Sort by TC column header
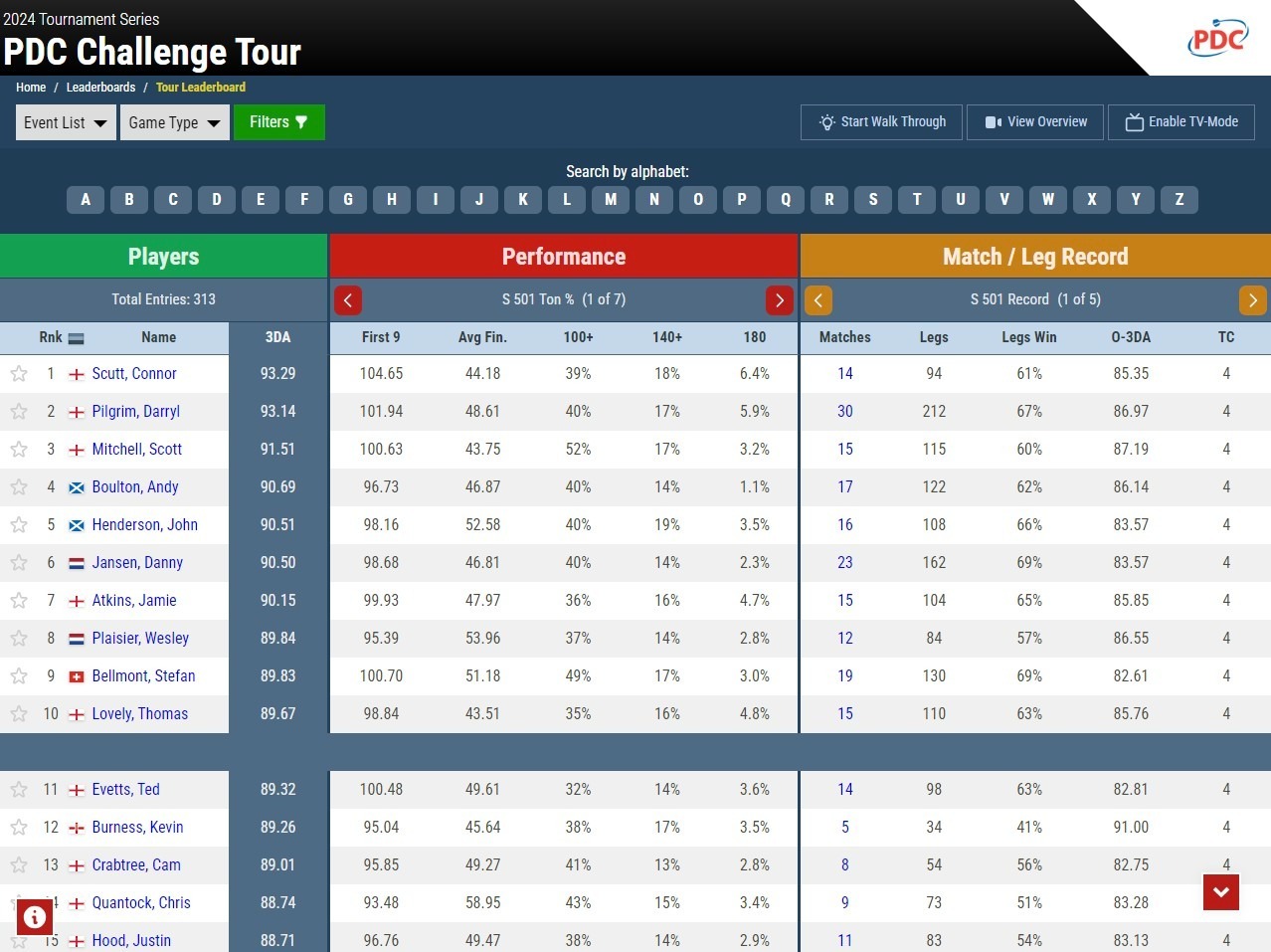Viewport: 1271px width, 952px height. [1226, 337]
